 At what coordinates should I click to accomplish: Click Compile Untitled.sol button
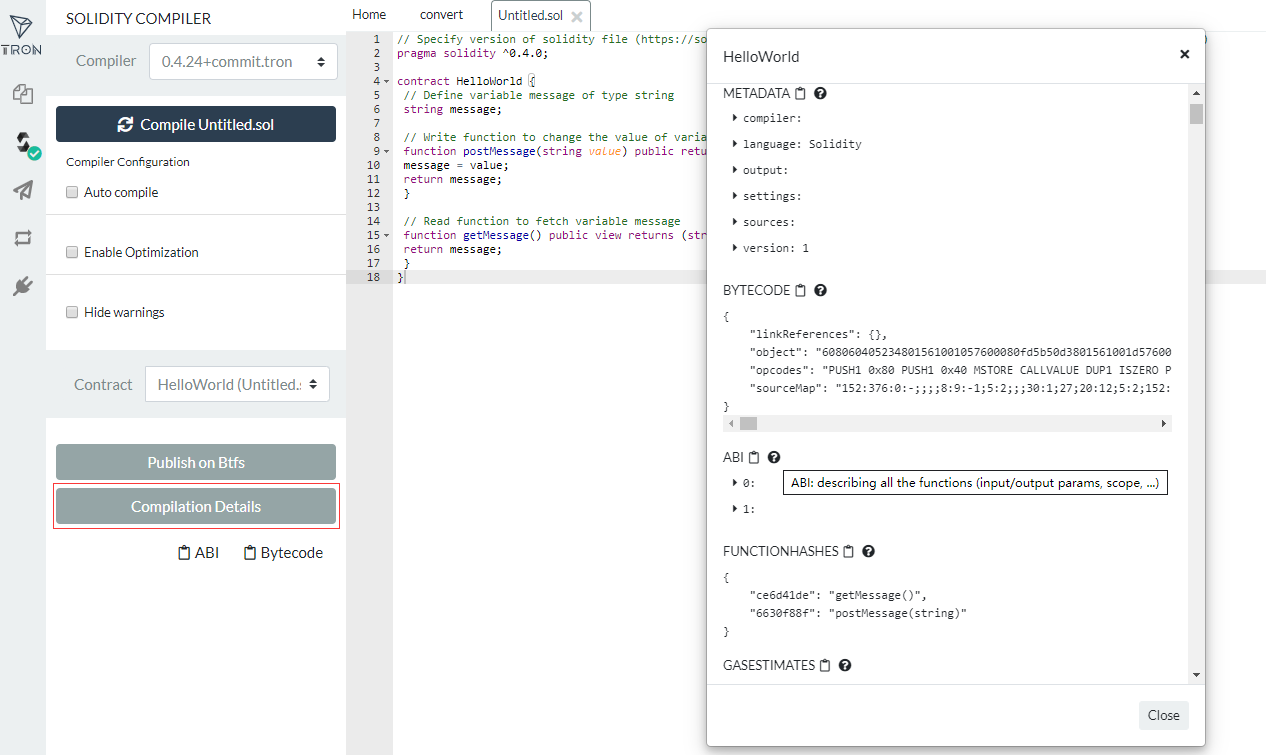pyautogui.click(x=196, y=124)
